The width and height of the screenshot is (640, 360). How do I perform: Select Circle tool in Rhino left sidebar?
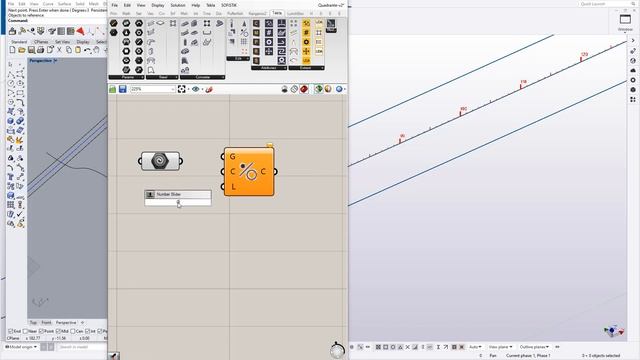pos(11,83)
